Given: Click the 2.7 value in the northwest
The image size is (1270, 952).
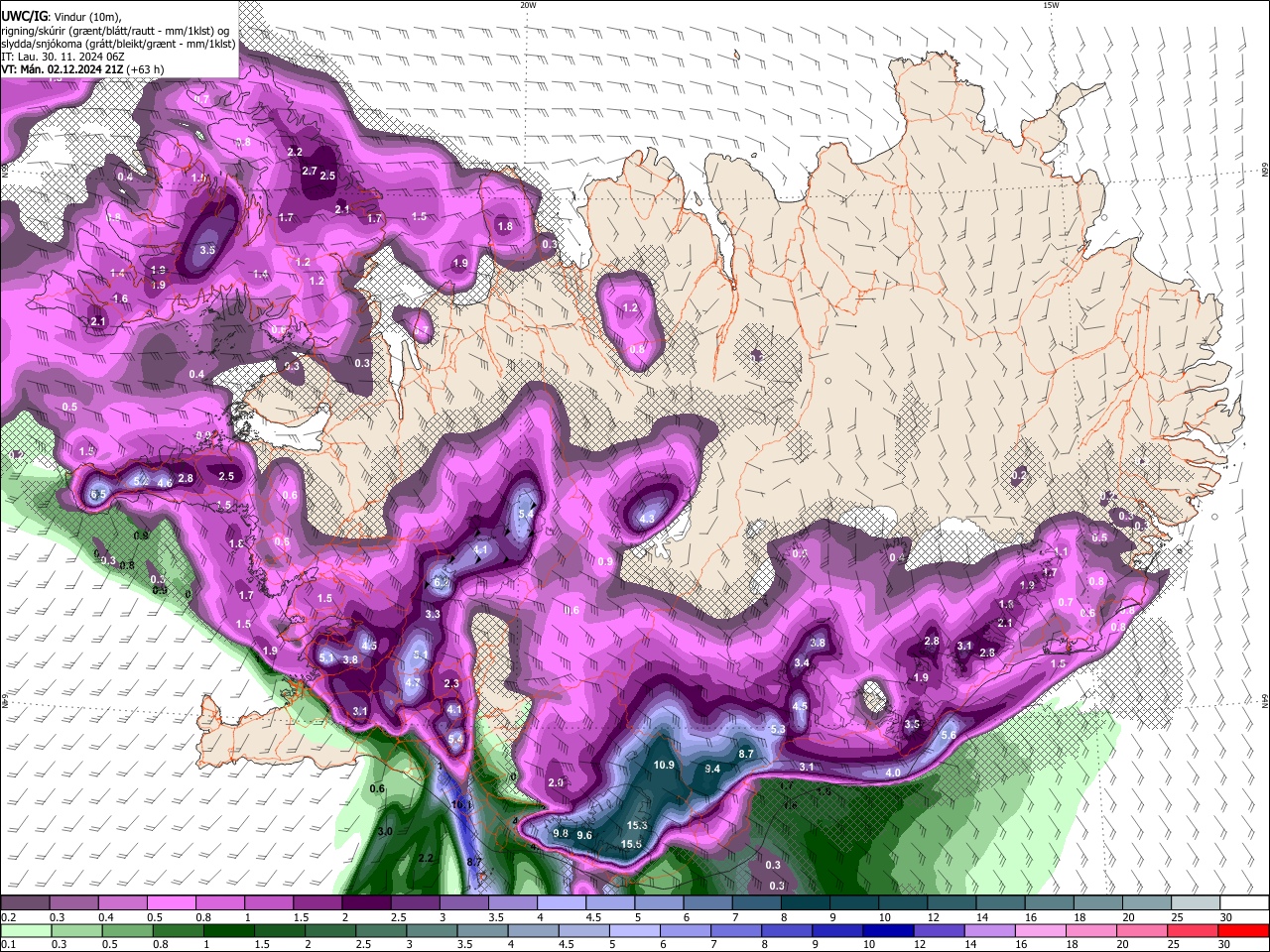Looking at the screenshot, I should 309,171.
